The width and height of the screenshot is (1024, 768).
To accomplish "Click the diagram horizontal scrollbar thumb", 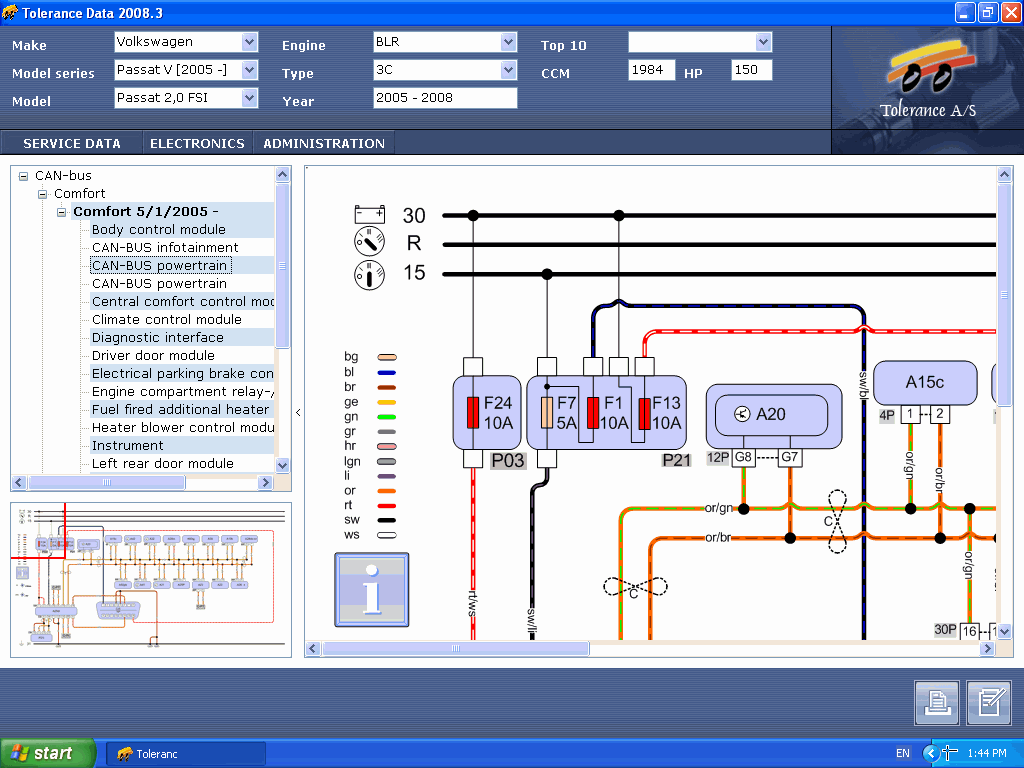I will coord(456,648).
